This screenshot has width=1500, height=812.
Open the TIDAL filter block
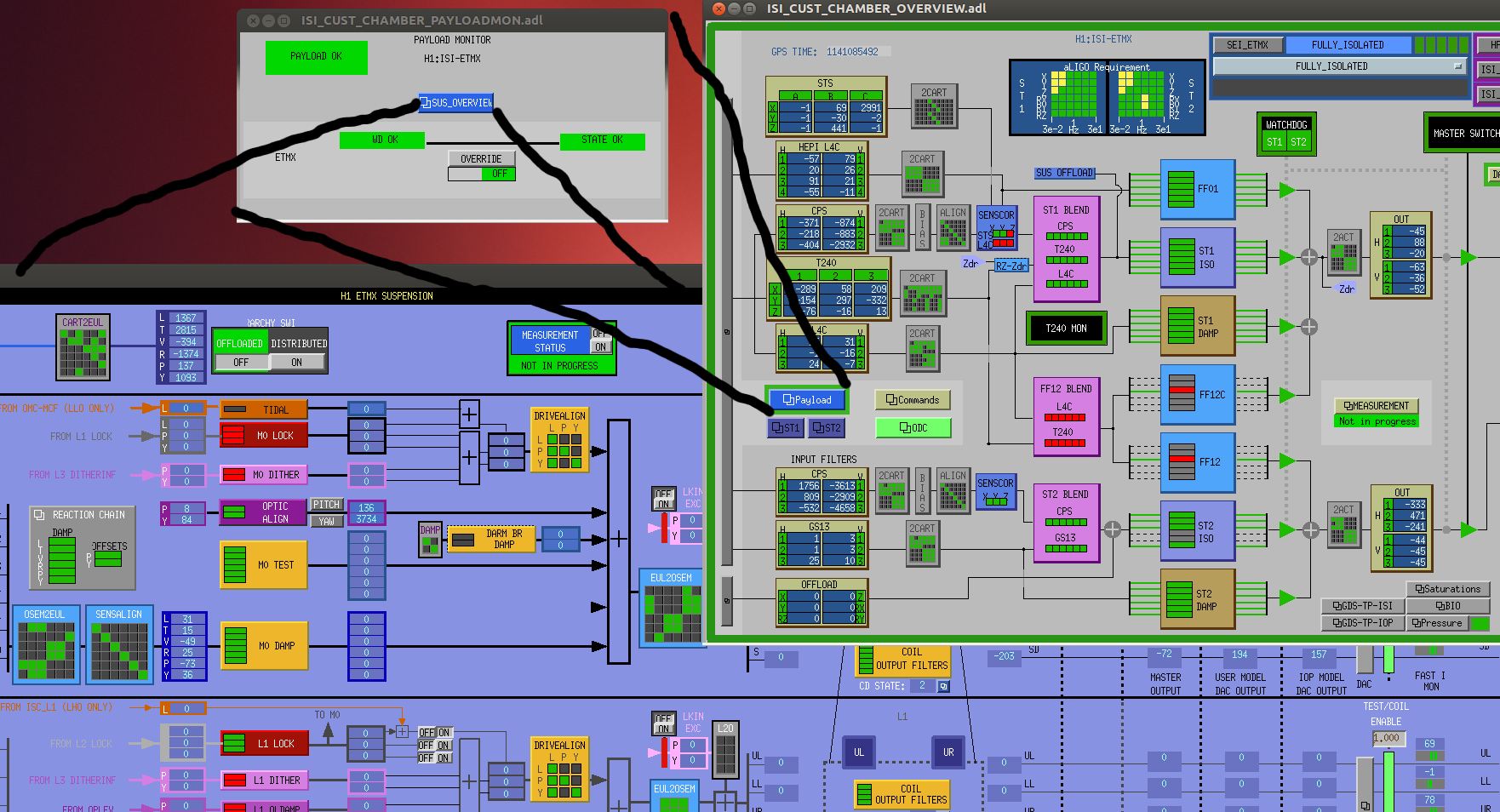coord(264,409)
